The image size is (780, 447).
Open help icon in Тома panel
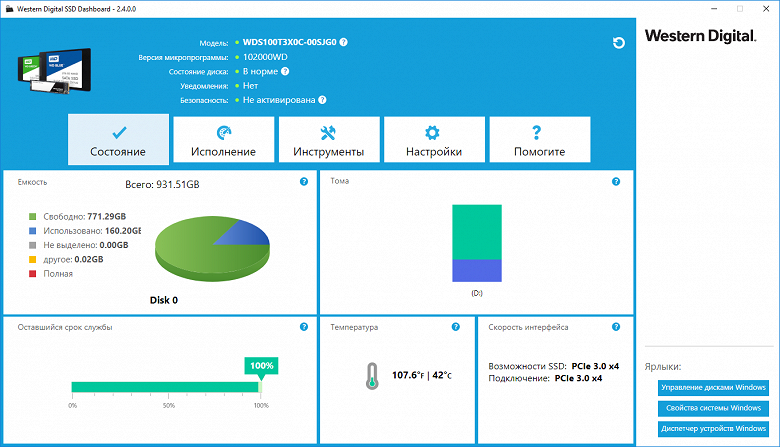[616, 182]
